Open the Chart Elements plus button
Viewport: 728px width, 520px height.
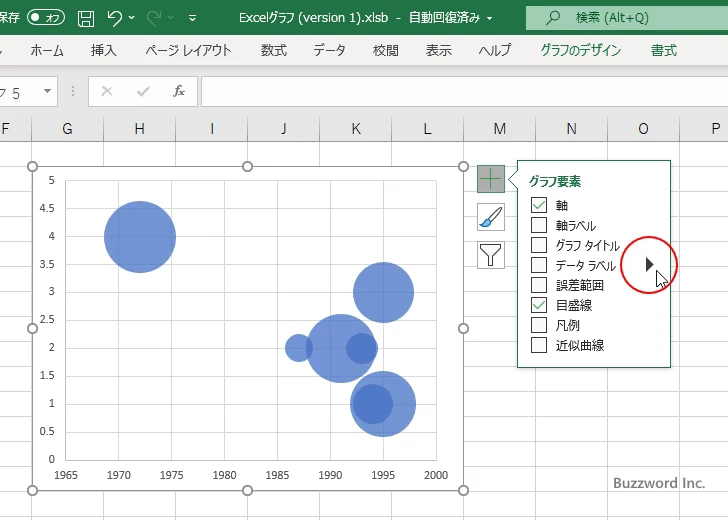click(491, 179)
